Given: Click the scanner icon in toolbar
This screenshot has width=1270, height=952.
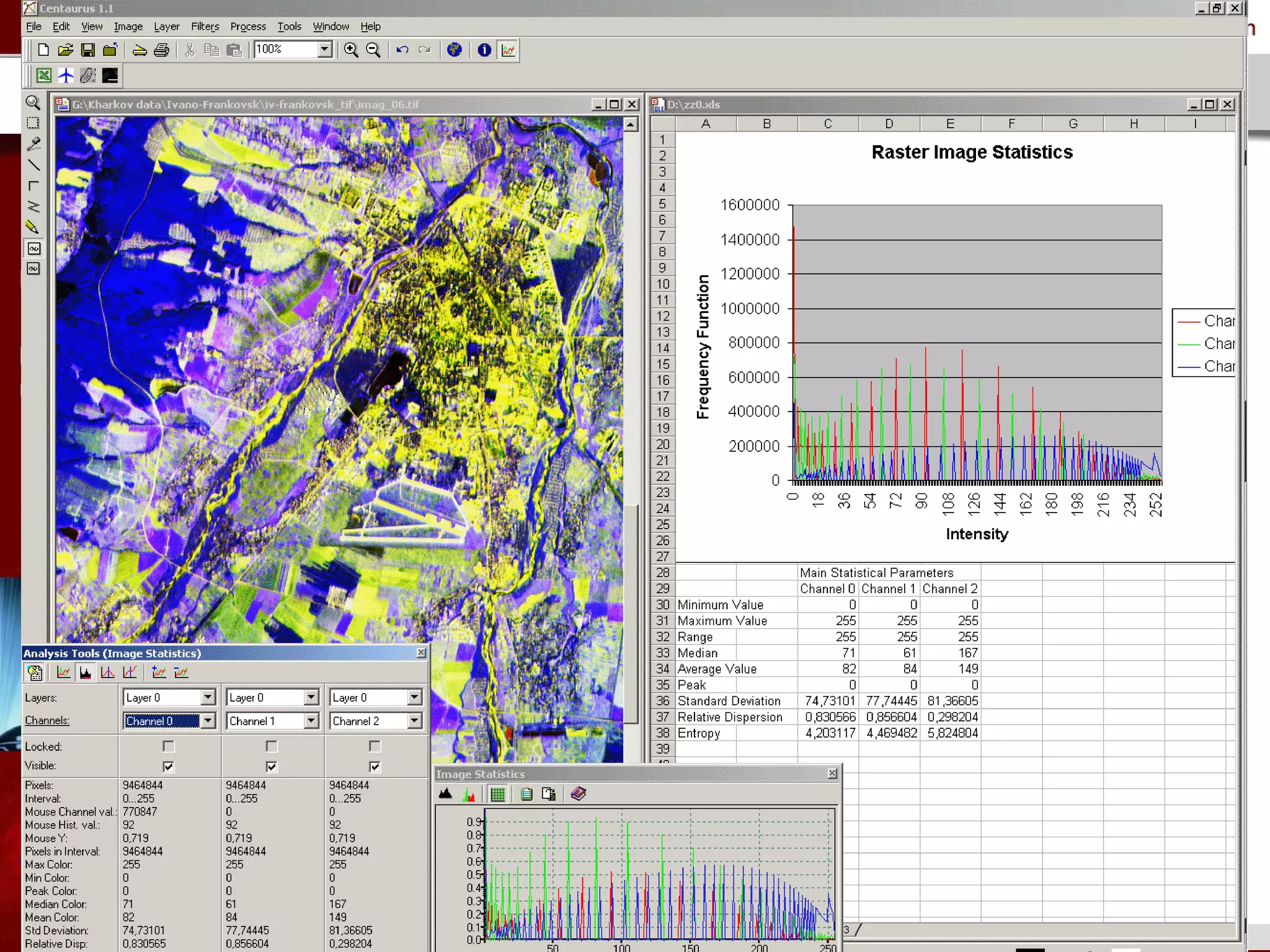Looking at the screenshot, I should click(140, 50).
